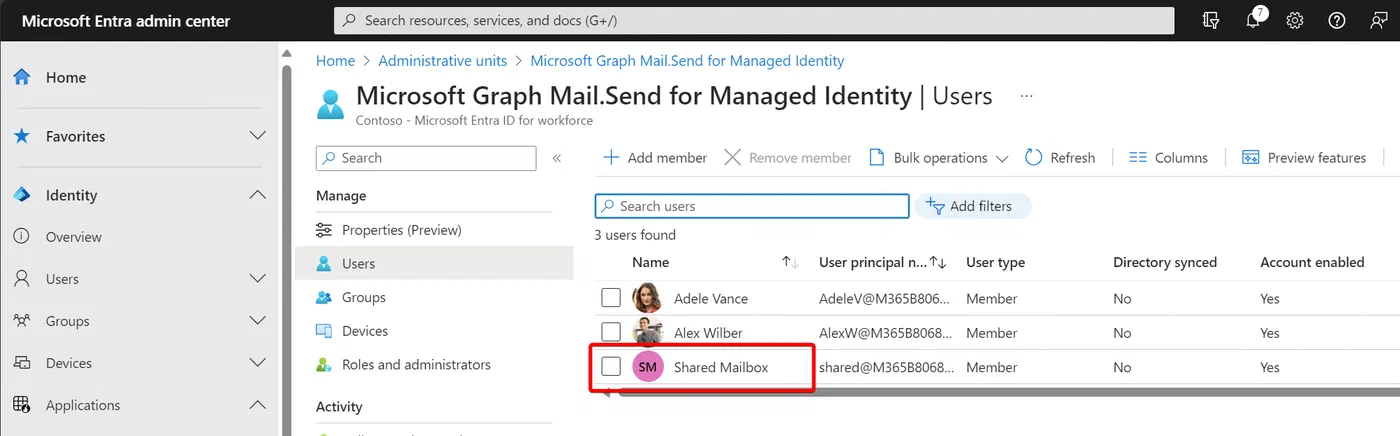Click the Remove member button
Viewport: 1400px width, 436px height.
[788, 158]
